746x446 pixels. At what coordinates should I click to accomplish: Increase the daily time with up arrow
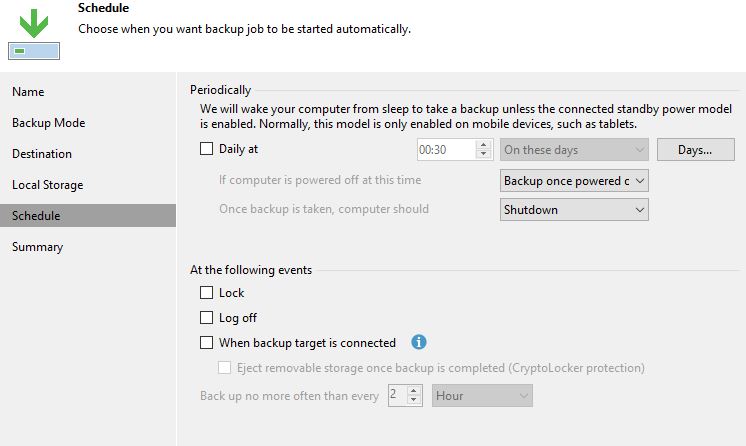click(x=484, y=145)
